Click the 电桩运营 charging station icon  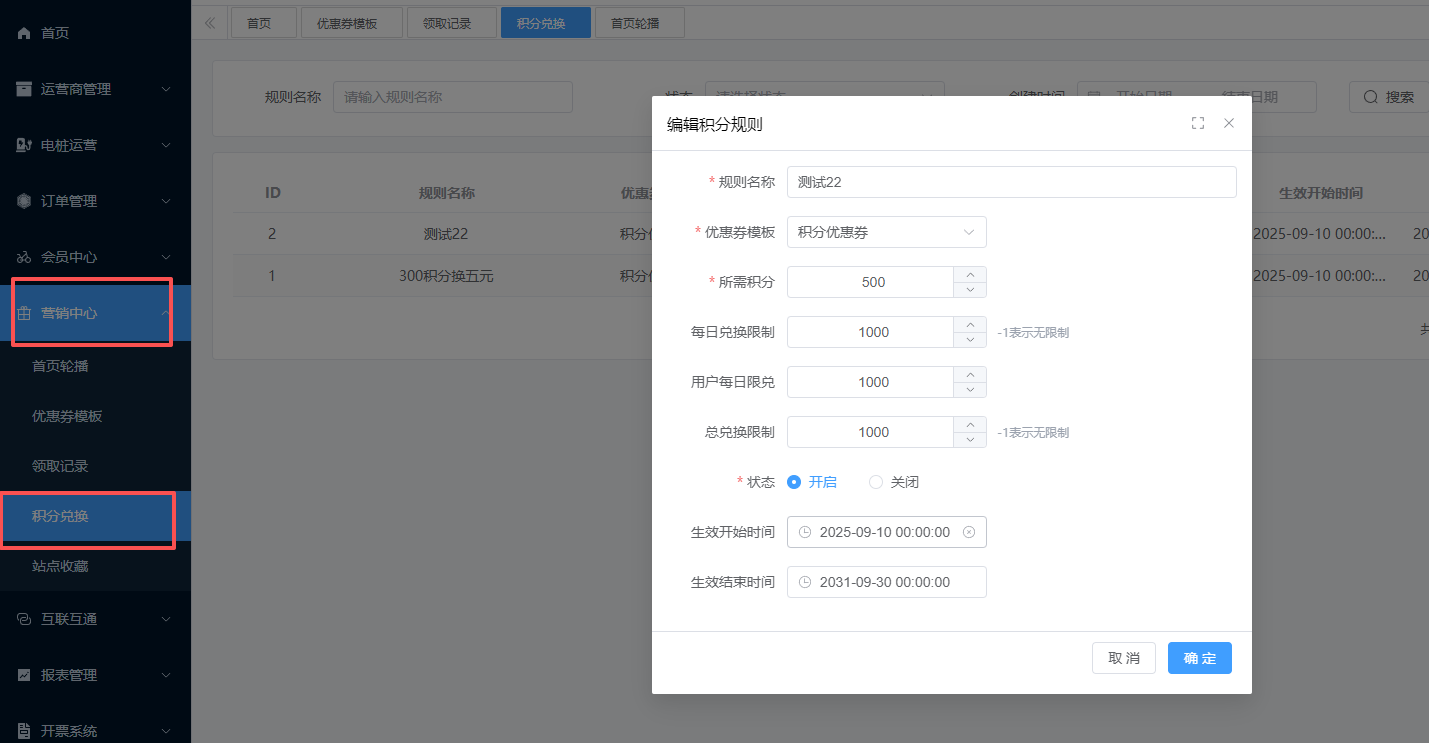pyautogui.click(x=25, y=145)
